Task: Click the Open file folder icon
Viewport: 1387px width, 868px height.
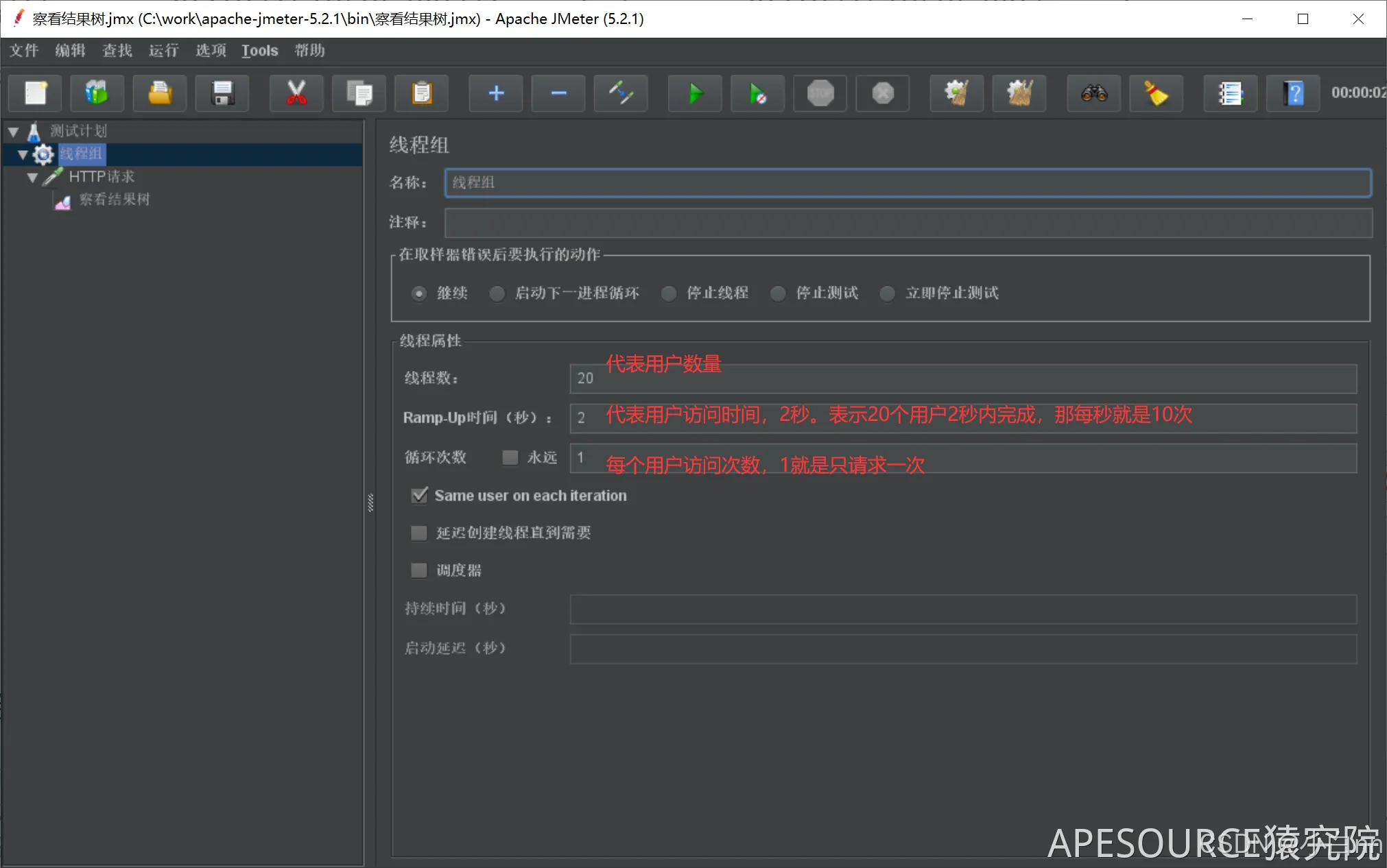Action: click(x=160, y=93)
